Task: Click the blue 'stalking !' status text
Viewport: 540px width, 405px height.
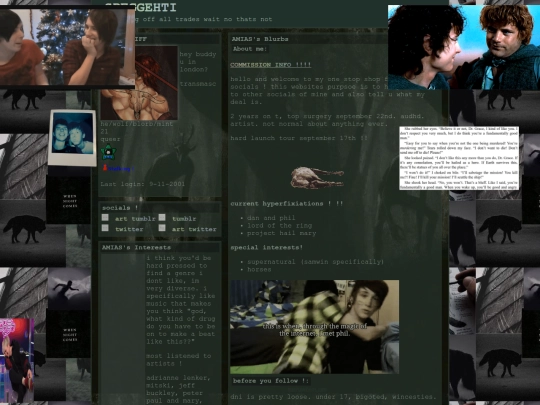Action: point(121,169)
